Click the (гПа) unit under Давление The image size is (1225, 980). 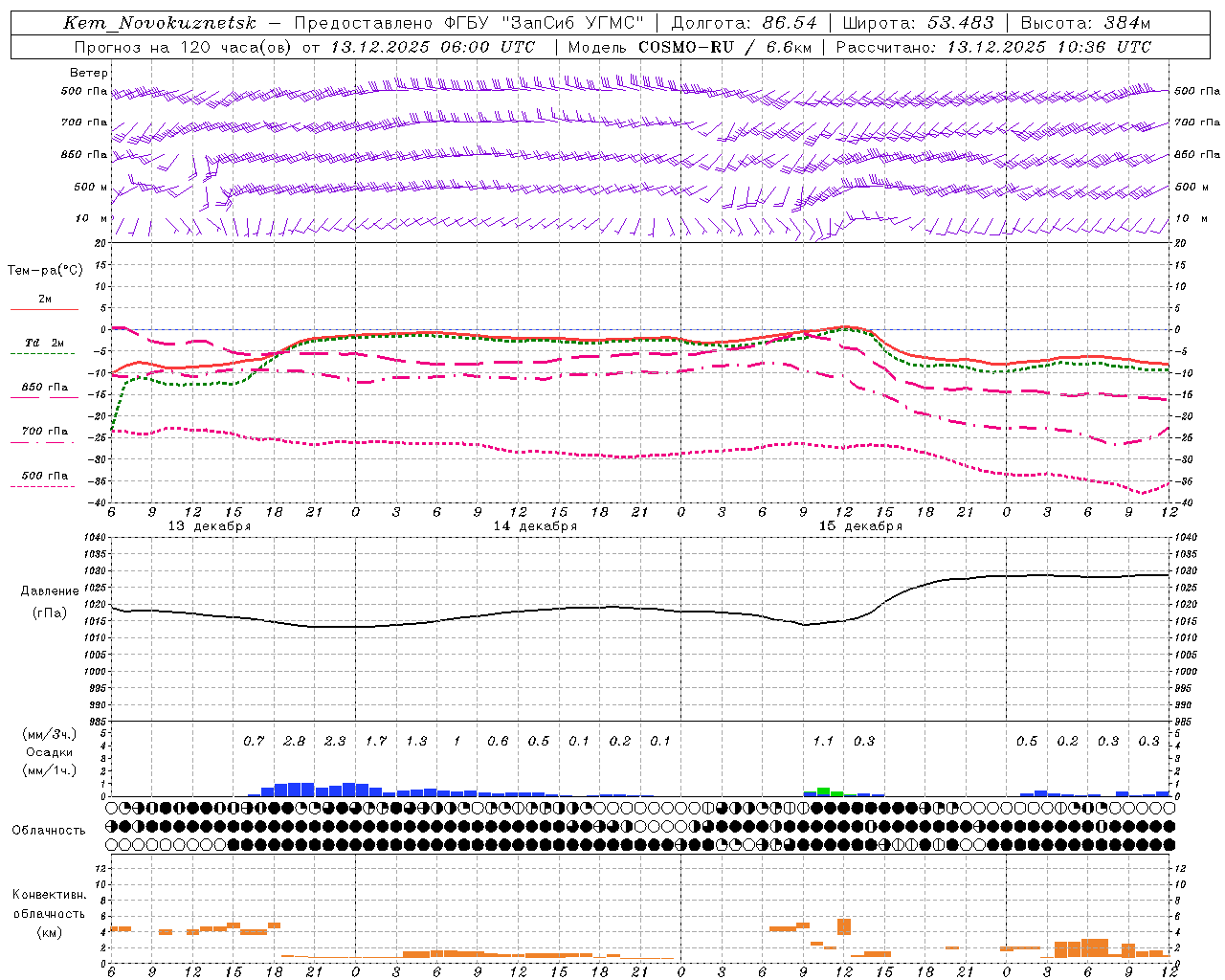(x=50, y=612)
